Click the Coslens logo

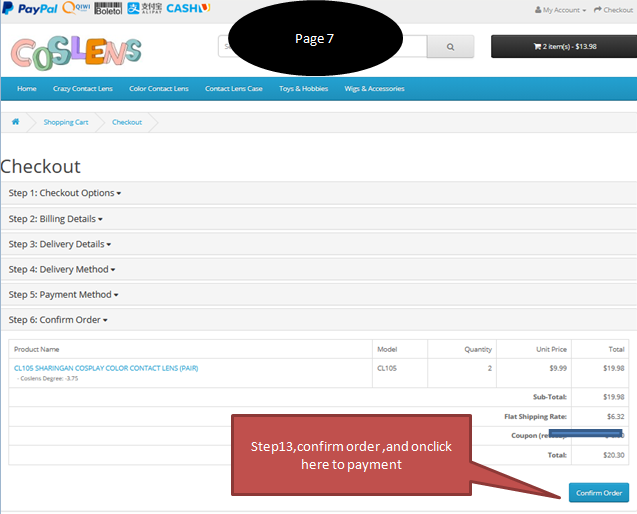(76, 51)
